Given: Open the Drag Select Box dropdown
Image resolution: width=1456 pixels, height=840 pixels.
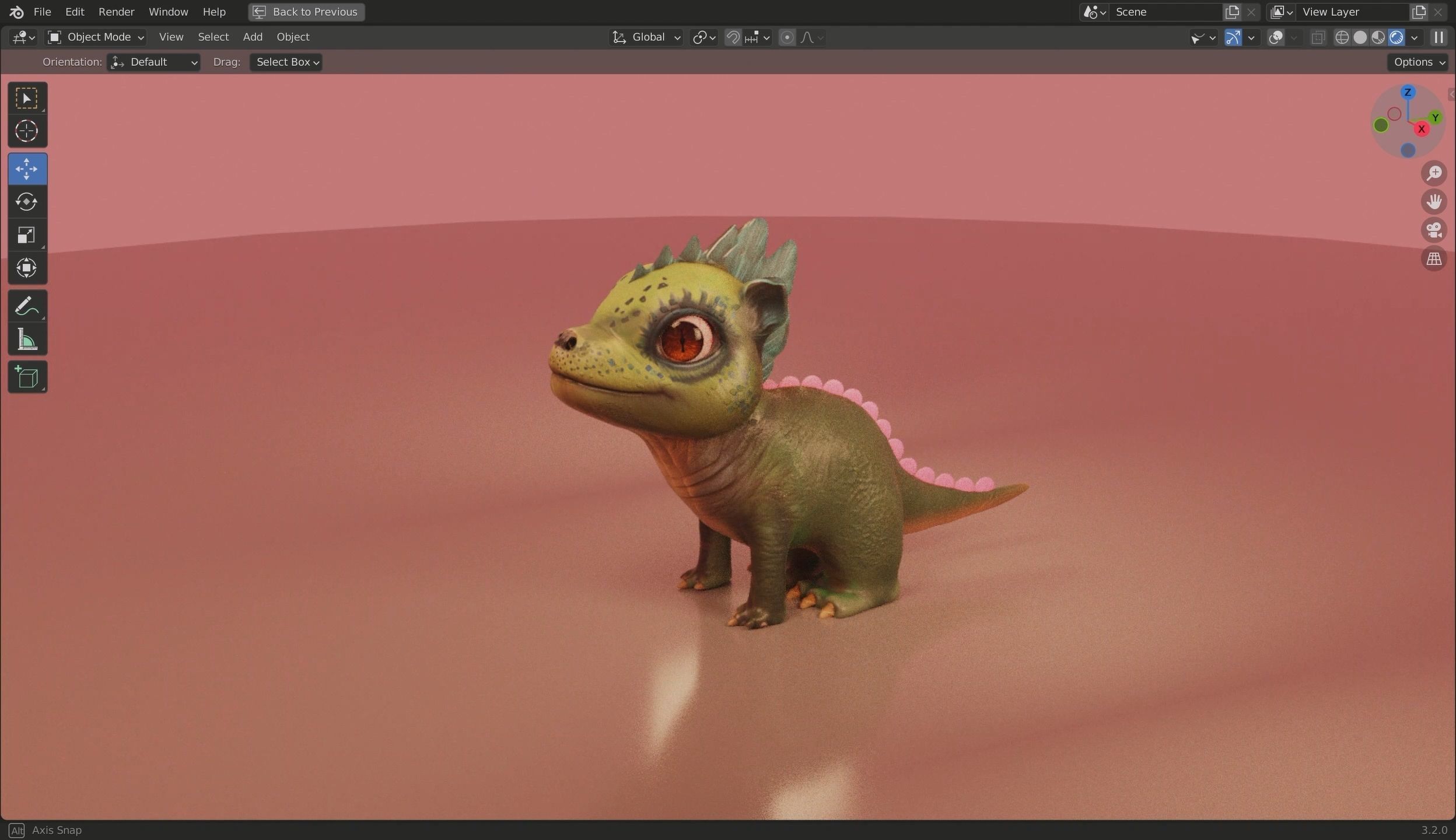Looking at the screenshot, I should coord(286,62).
